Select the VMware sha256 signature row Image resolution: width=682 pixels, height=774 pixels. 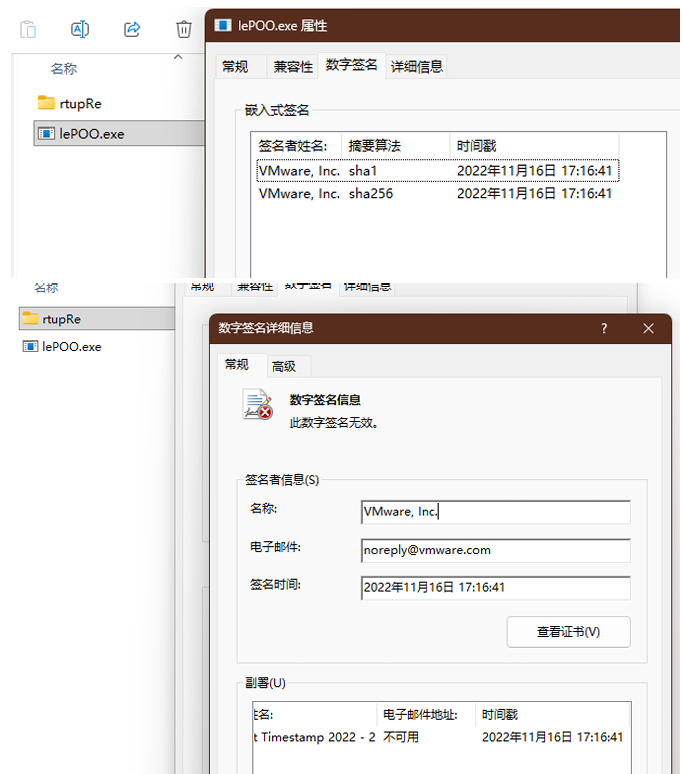tap(437, 194)
